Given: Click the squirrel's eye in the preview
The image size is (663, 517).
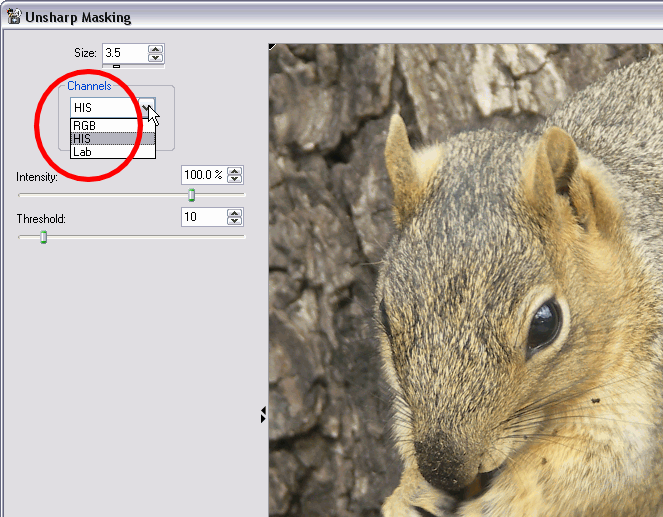Looking at the screenshot, I should 543,325.
